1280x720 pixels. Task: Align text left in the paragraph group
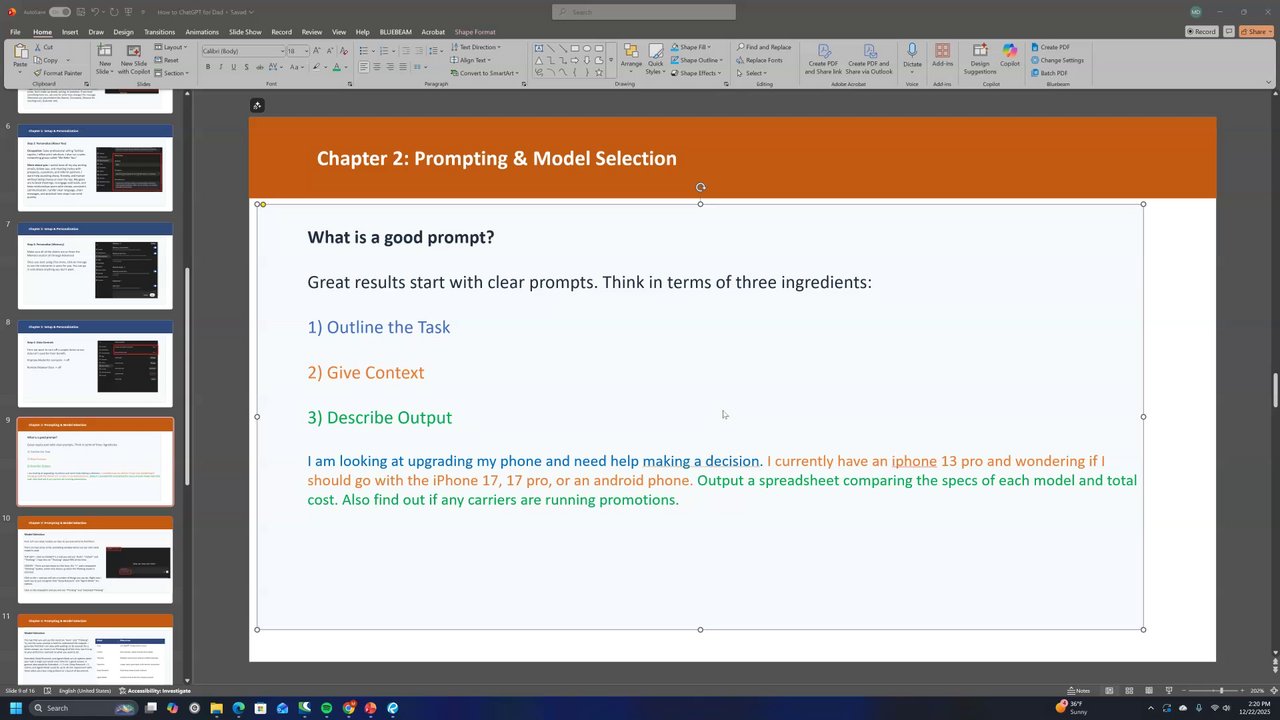tap(363, 67)
